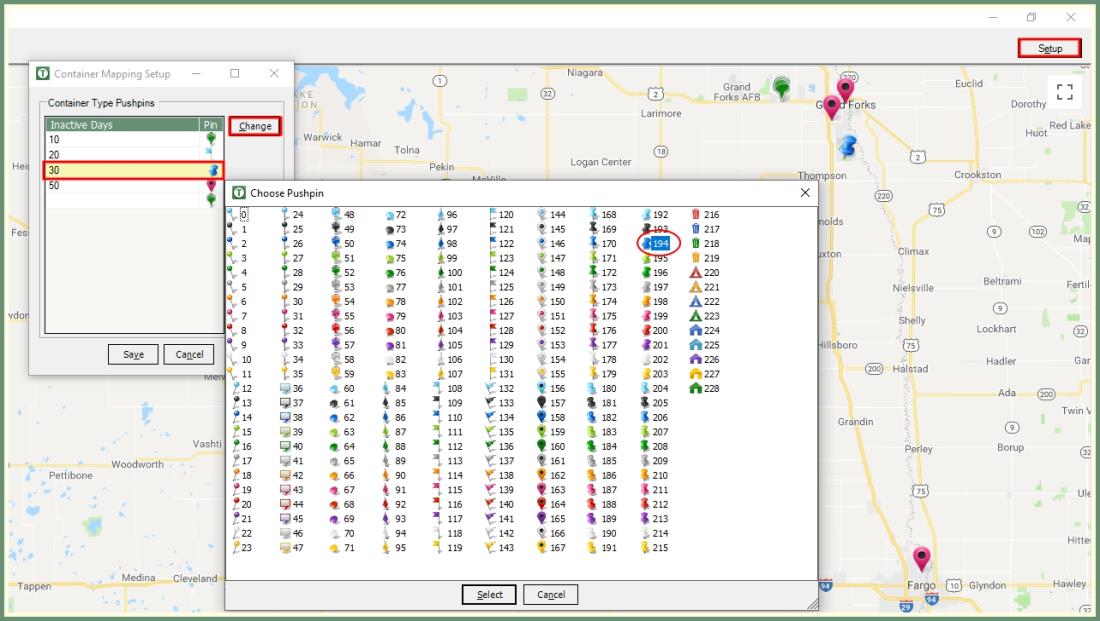This screenshot has height=621, width=1100.
Task: Close the Choose Pushpin dialog
Action: [805, 193]
